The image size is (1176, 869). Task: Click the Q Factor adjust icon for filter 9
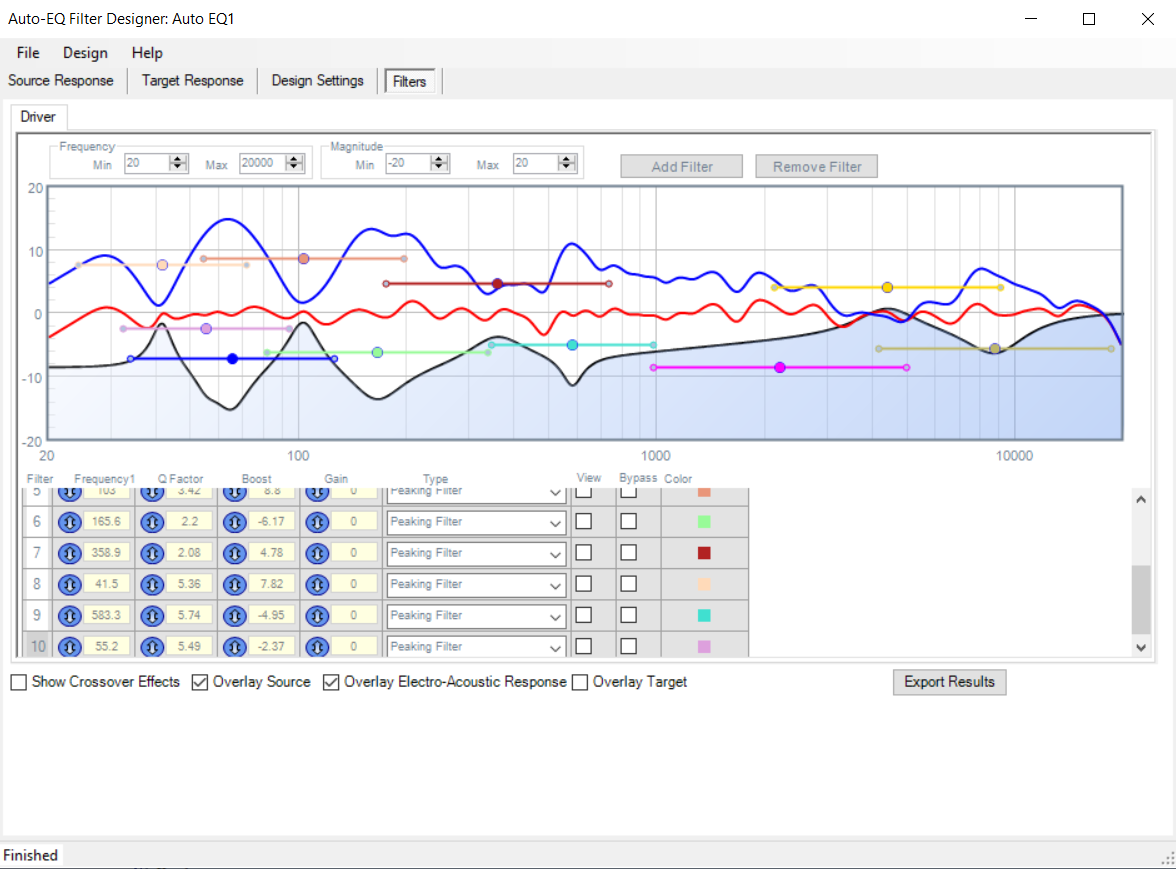[x=152, y=615]
